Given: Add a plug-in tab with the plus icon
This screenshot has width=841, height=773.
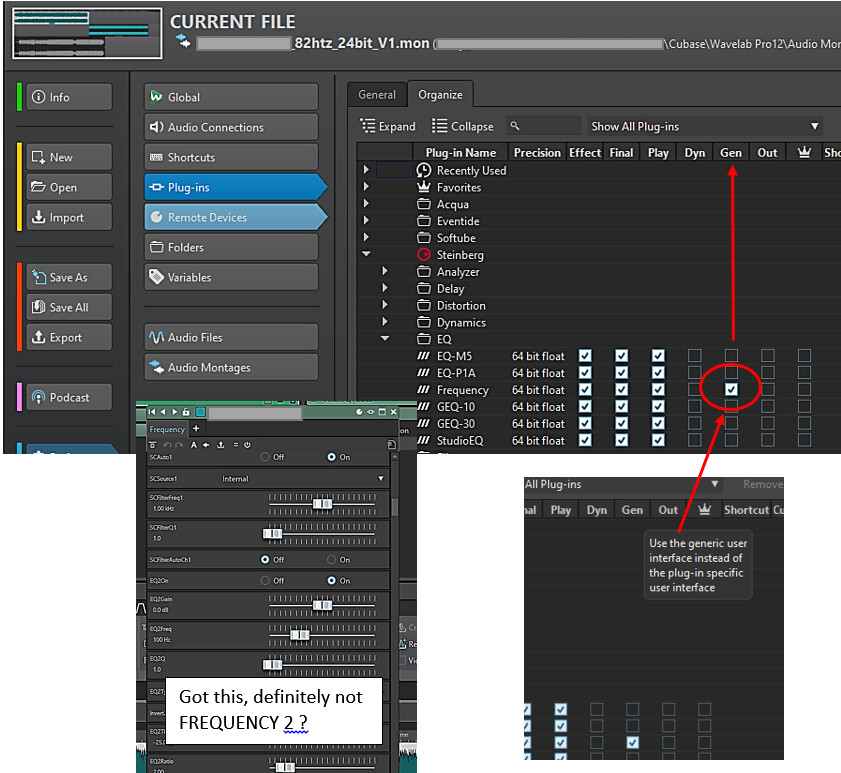Looking at the screenshot, I should pos(196,428).
